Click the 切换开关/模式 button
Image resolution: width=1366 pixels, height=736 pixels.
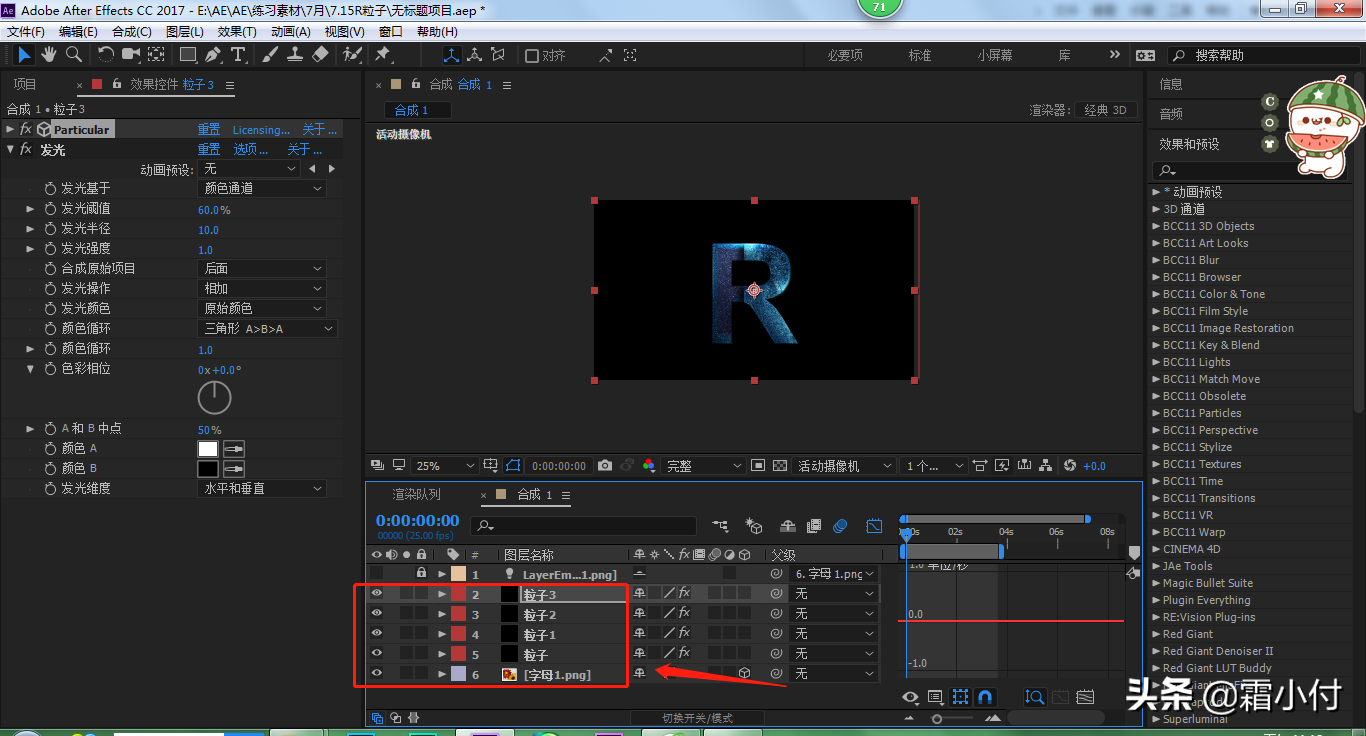coord(697,718)
